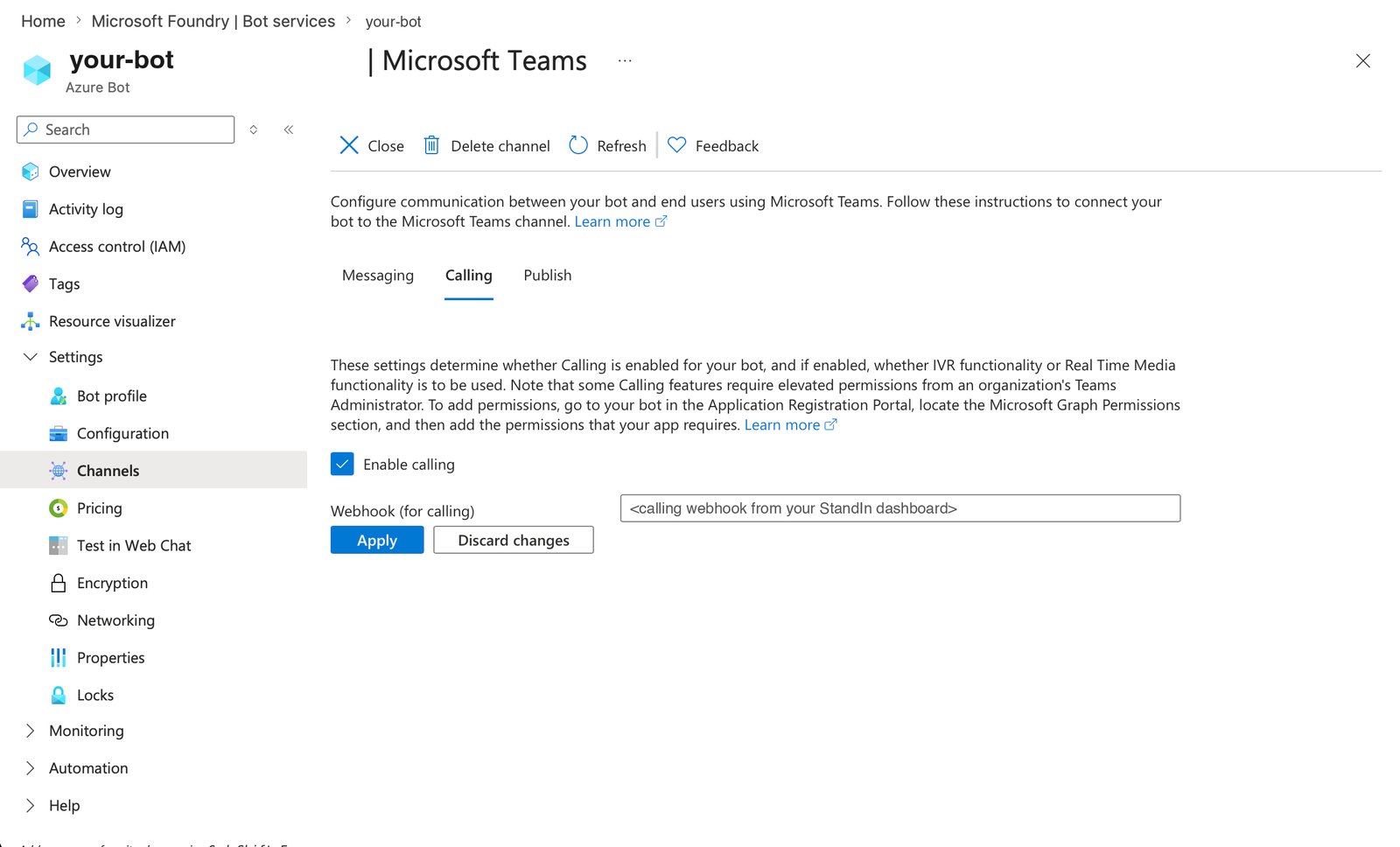Click the trash can Delete channel icon

pyautogui.click(x=431, y=145)
